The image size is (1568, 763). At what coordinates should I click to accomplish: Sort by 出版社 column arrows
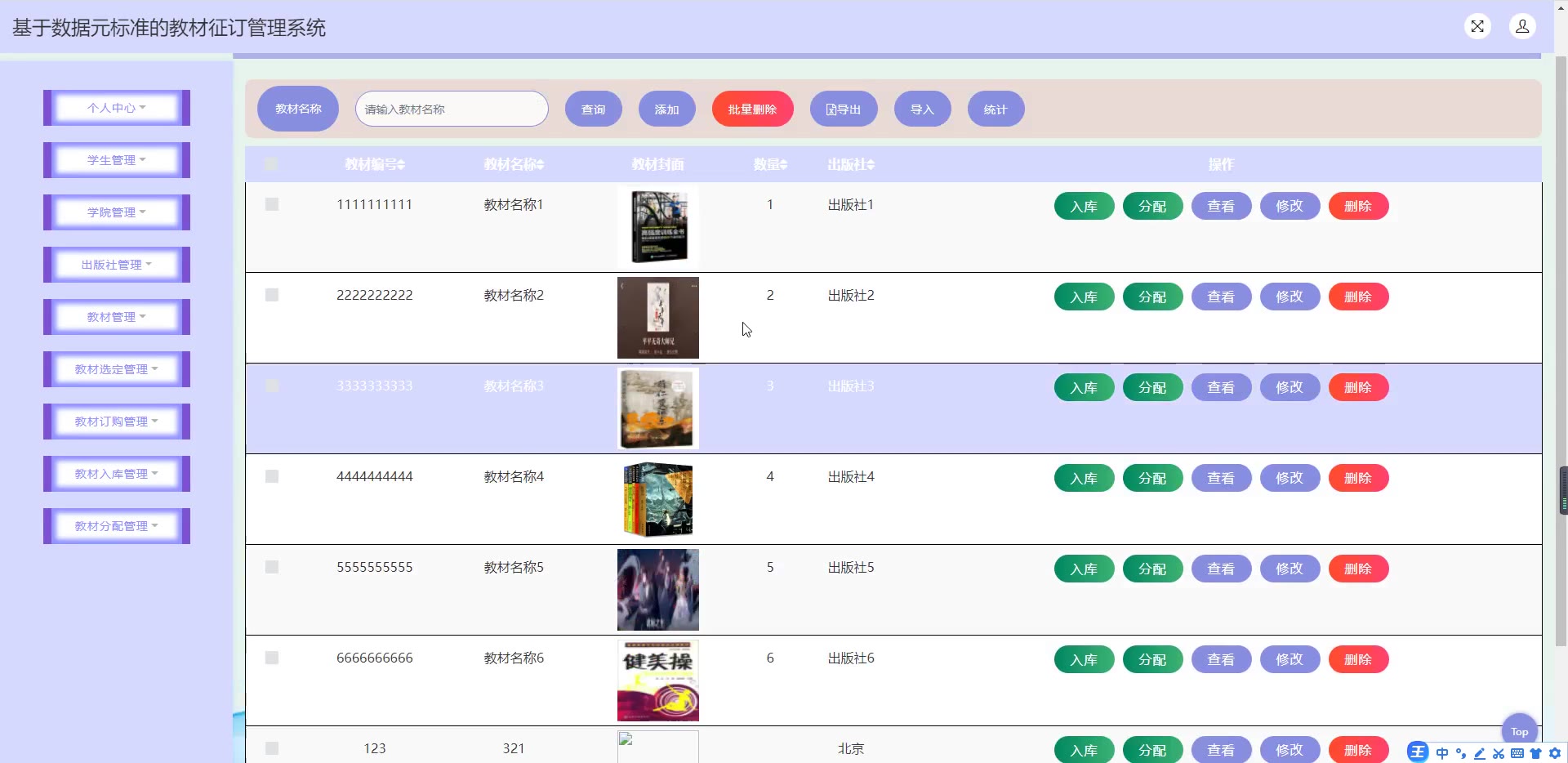point(871,165)
